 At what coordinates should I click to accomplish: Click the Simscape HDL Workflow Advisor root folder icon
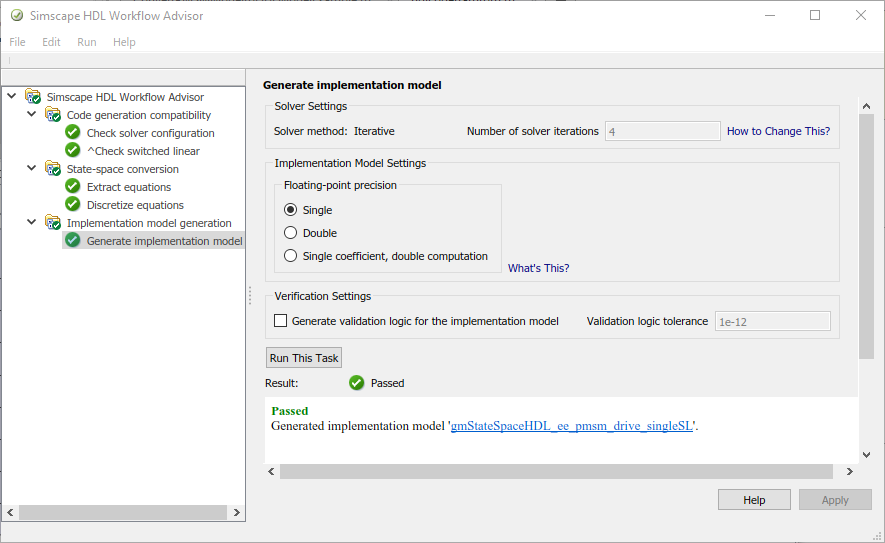pos(33,97)
